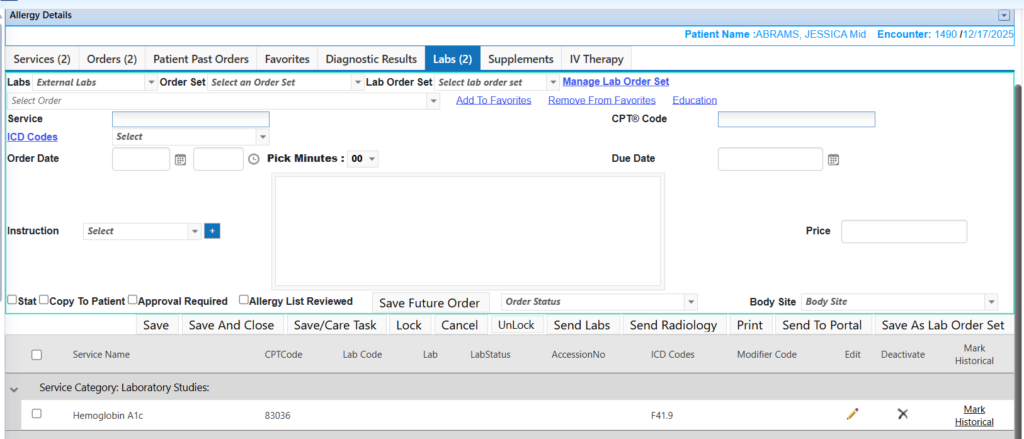This screenshot has width=1024, height=439.
Task: Edit Hemoglobin A1c with pencil icon
Action: point(852,414)
